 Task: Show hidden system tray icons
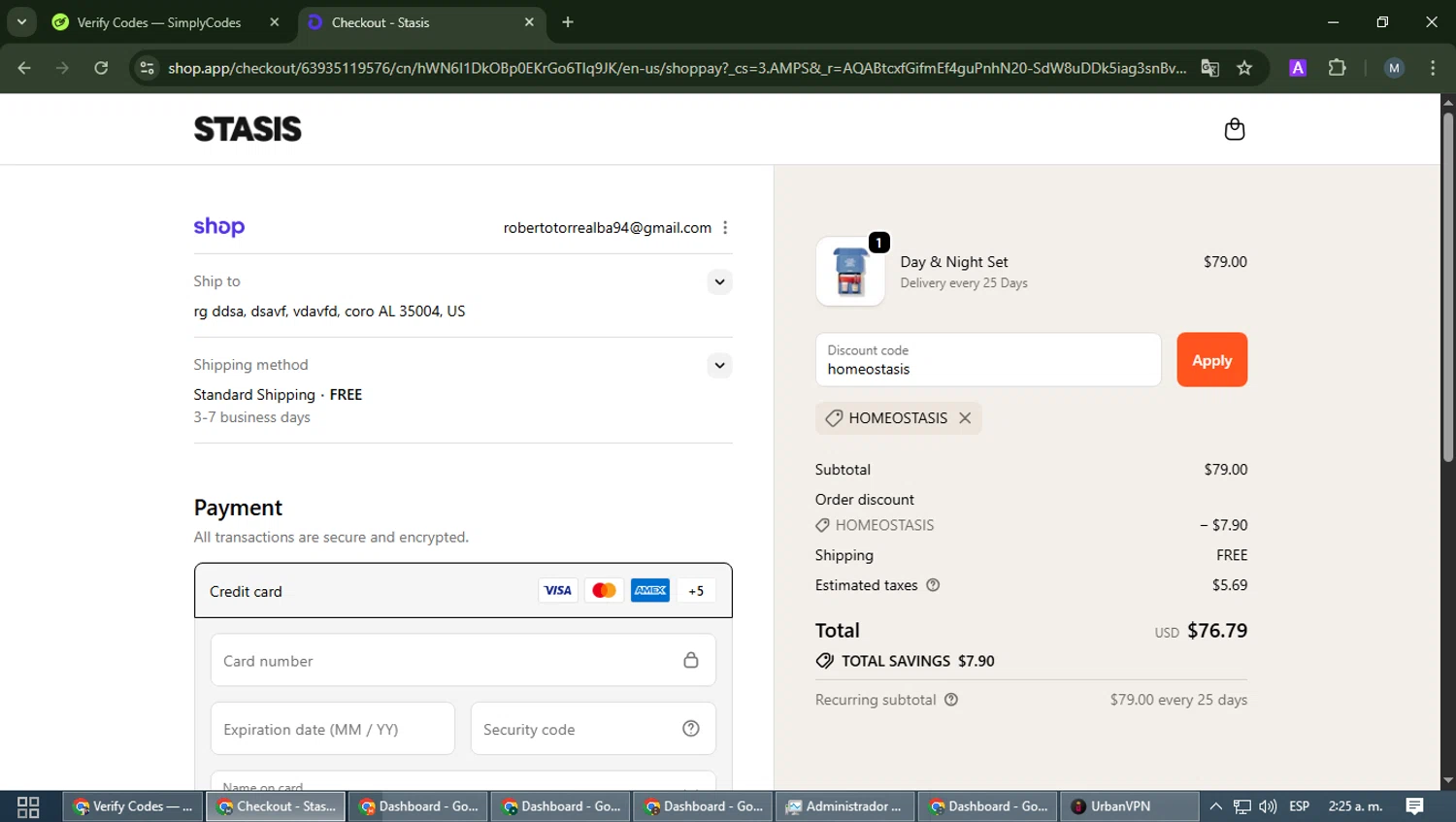pyautogui.click(x=1215, y=806)
